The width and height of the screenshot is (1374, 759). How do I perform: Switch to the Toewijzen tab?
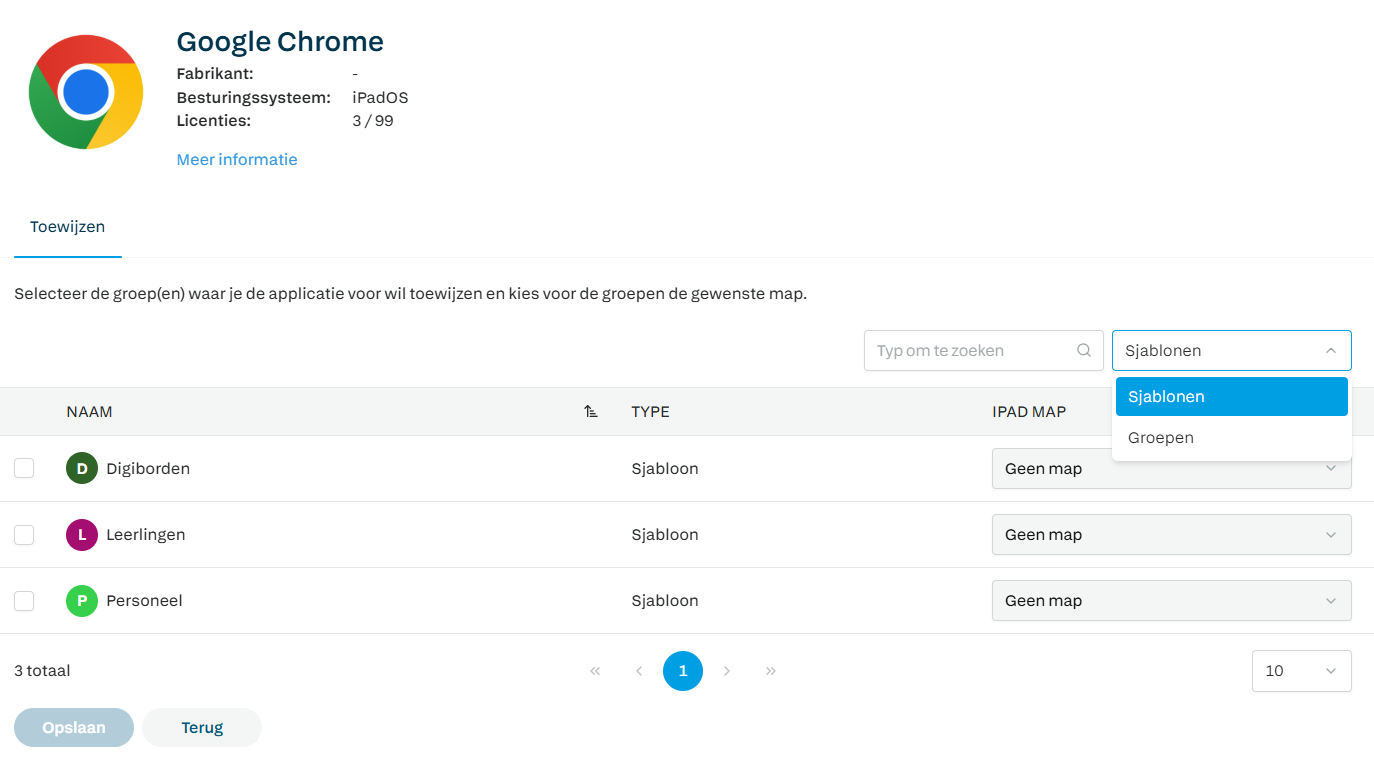(67, 227)
